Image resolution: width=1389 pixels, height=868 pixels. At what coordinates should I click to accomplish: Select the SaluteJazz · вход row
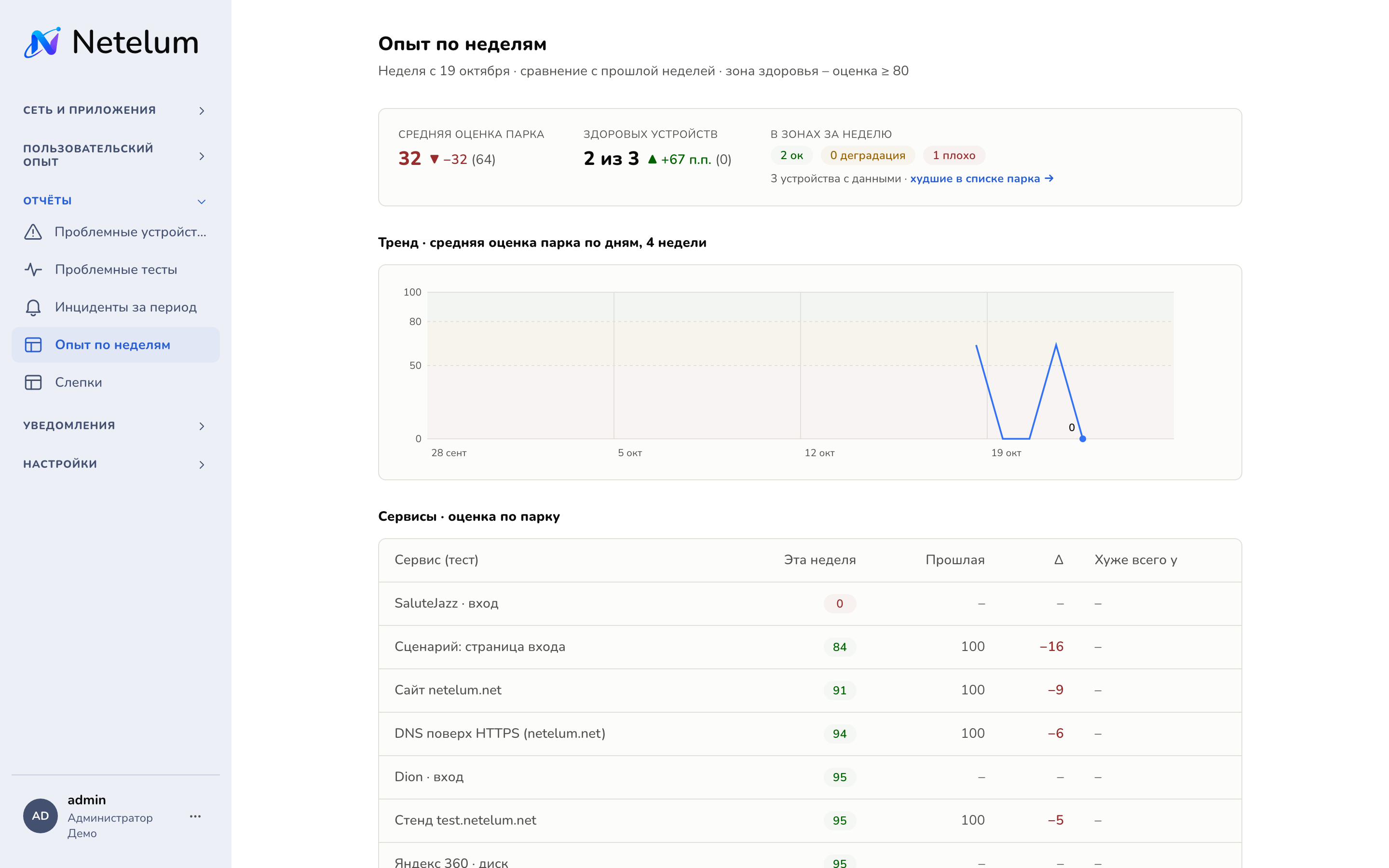pos(810,603)
